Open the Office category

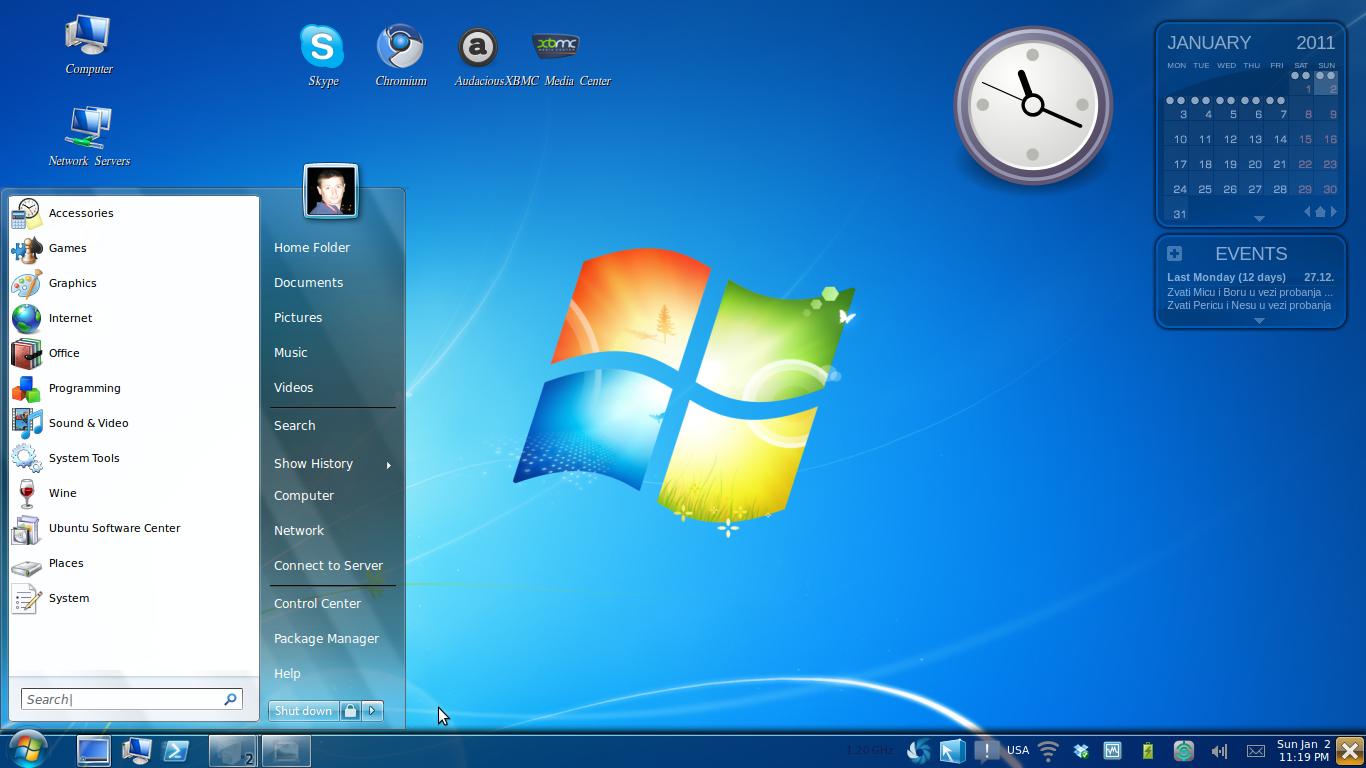point(133,353)
